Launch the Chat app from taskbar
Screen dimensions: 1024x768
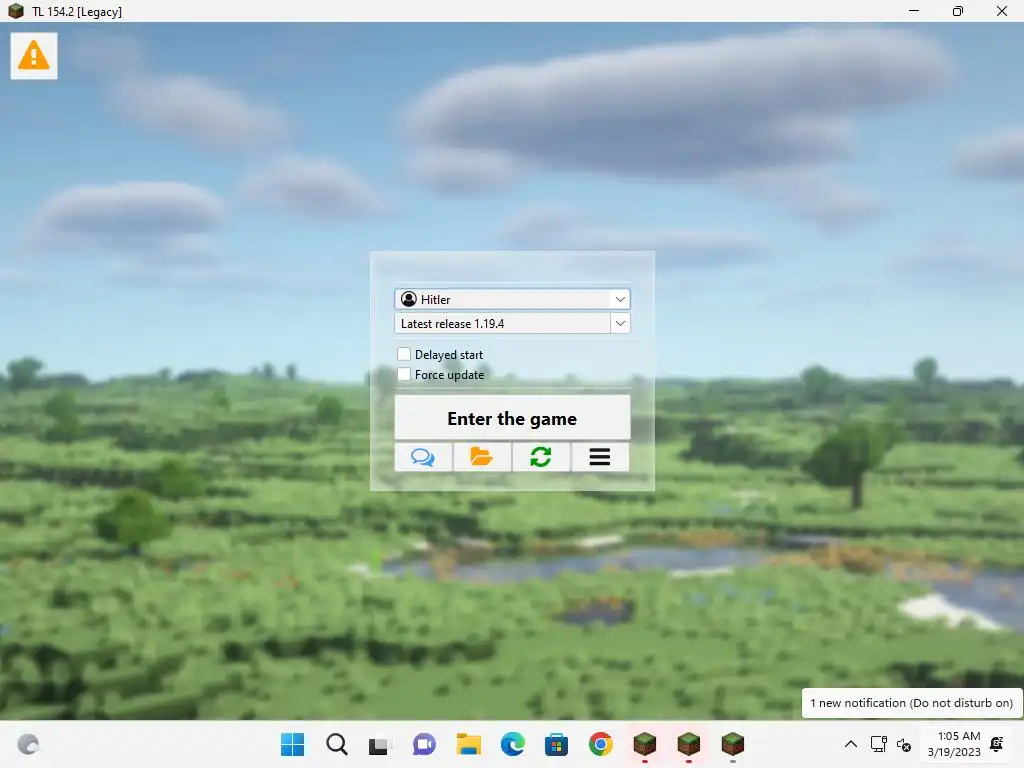424,744
